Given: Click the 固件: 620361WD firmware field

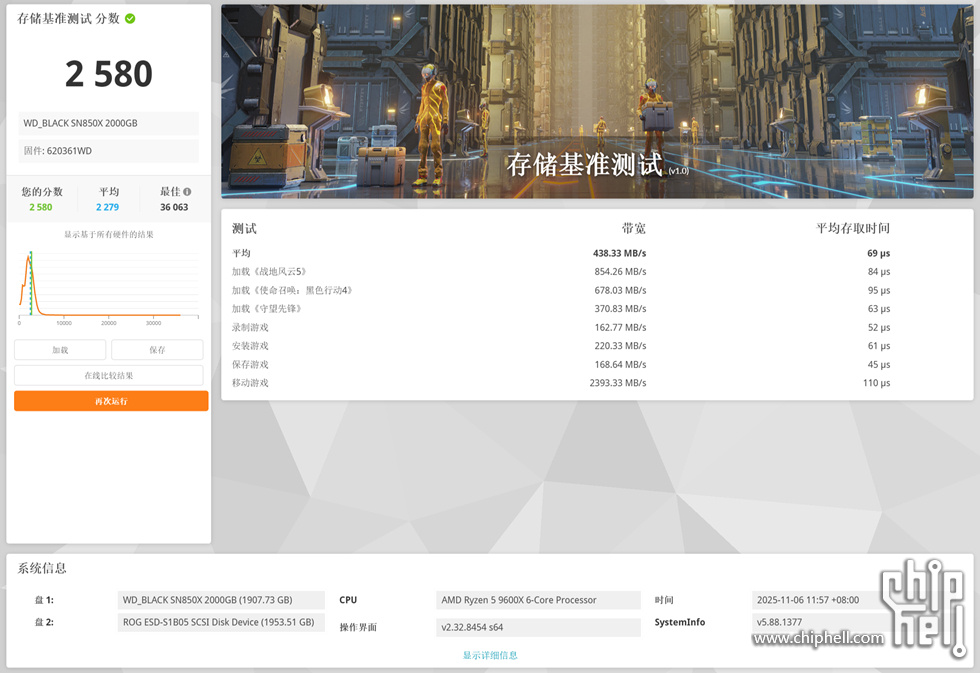Looking at the screenshot, I should pos(108,151).
